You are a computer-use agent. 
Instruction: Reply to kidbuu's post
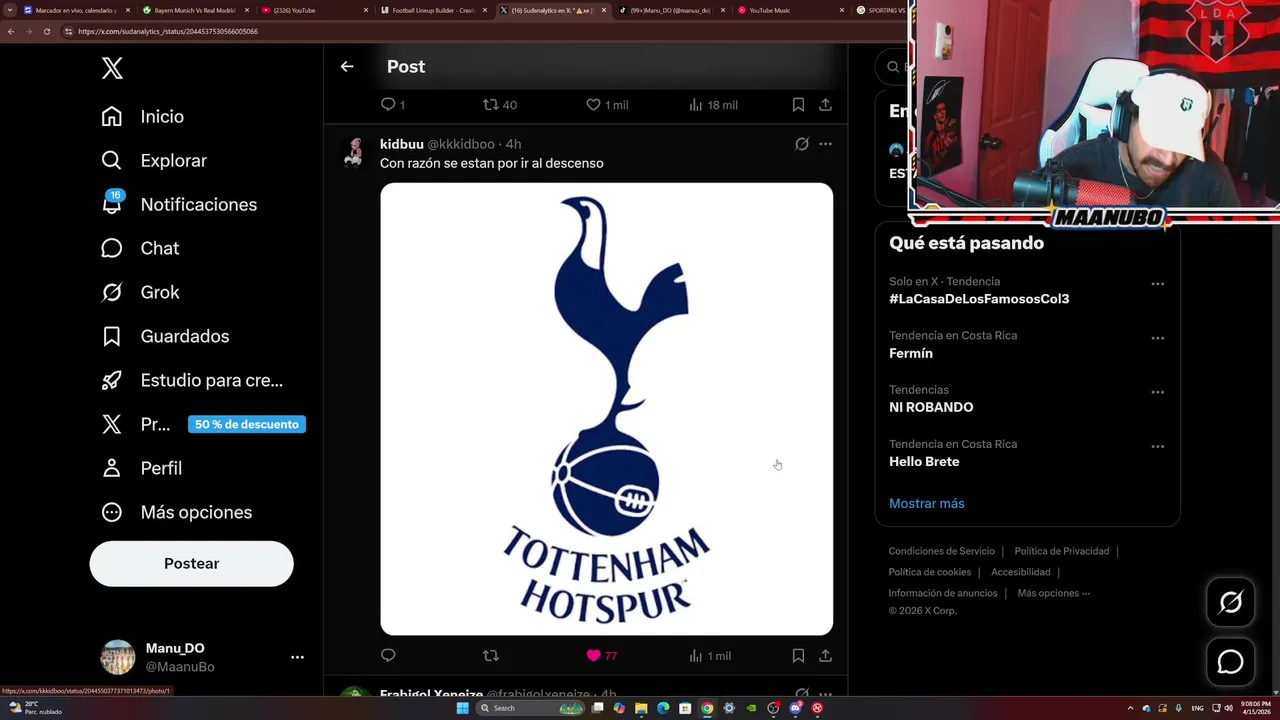(x=388, y=656)
